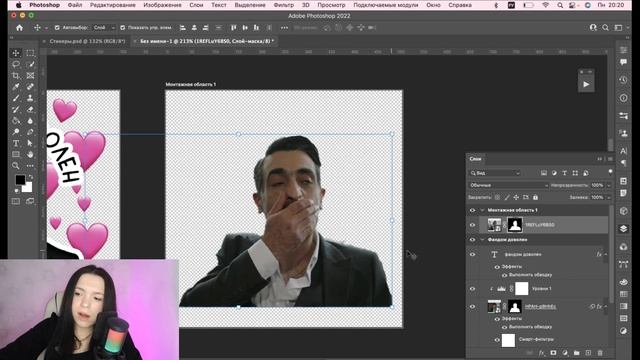Select the Eyedropper tool

click(x=16, y=87)
